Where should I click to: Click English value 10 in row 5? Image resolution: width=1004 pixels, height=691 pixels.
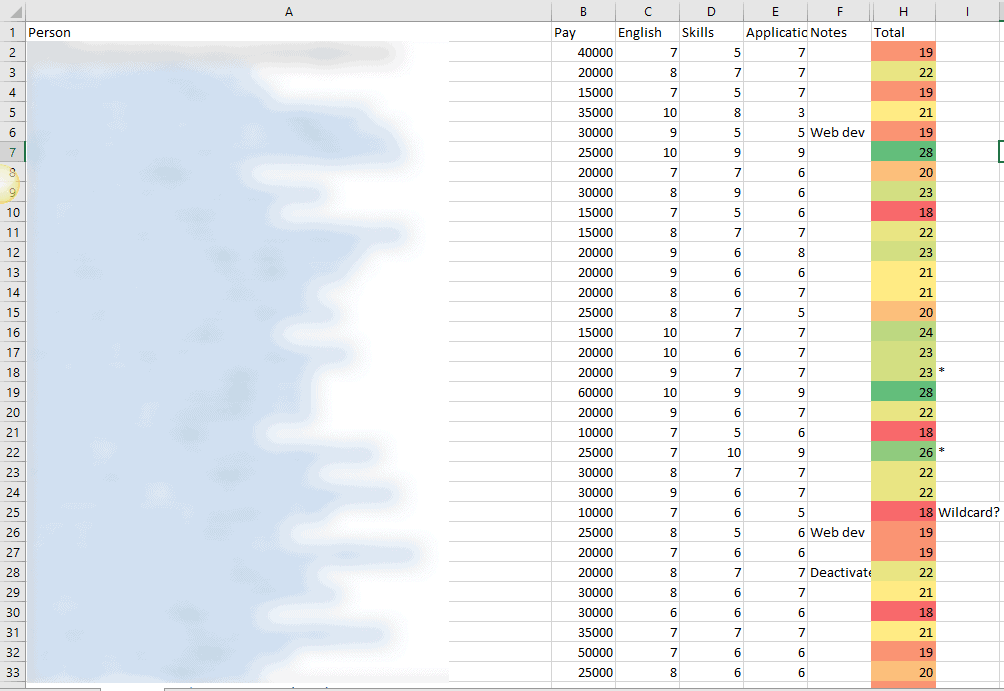[647, 112]
